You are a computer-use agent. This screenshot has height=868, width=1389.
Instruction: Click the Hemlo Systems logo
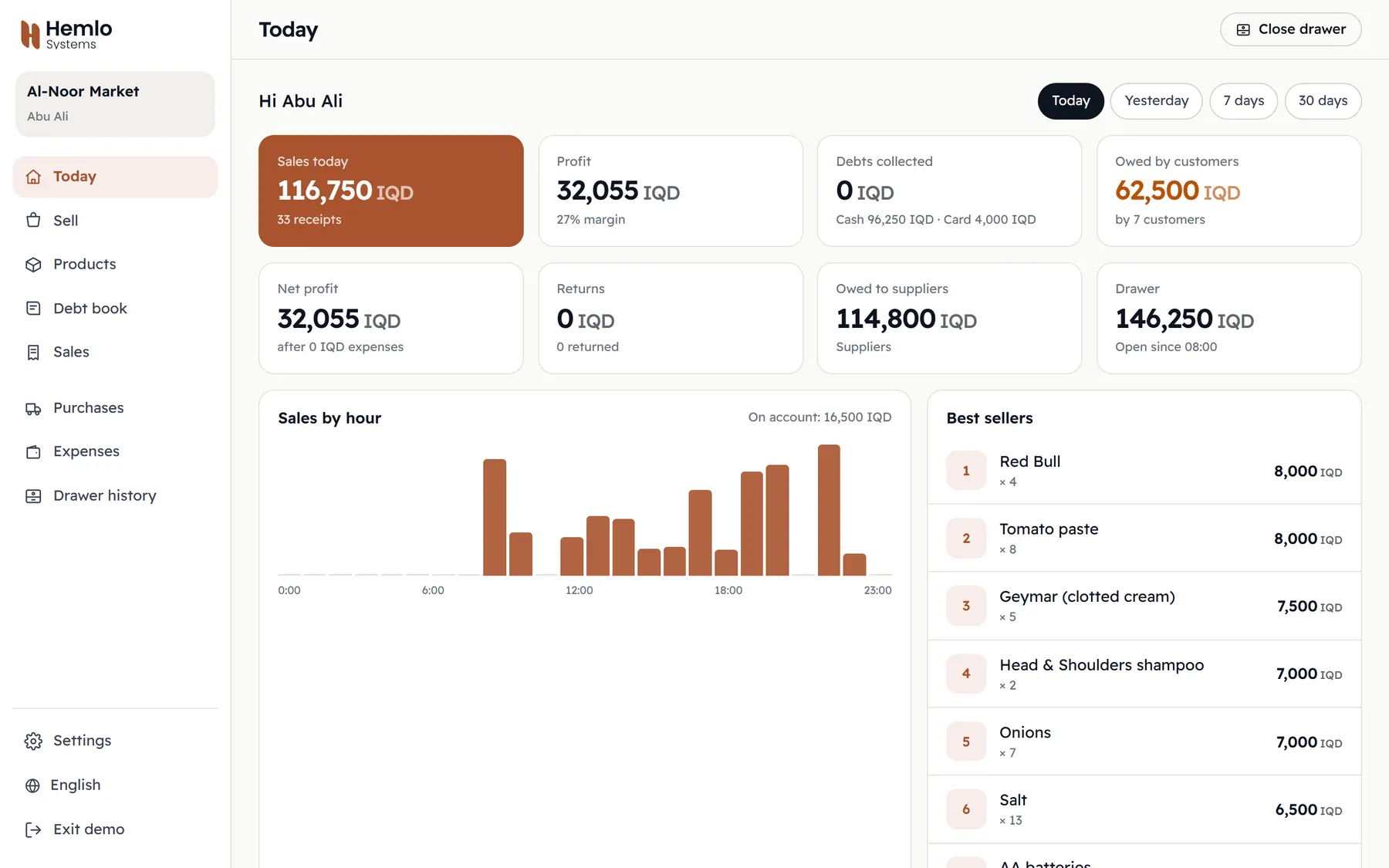pyautogui.click(x=66, y=35)
